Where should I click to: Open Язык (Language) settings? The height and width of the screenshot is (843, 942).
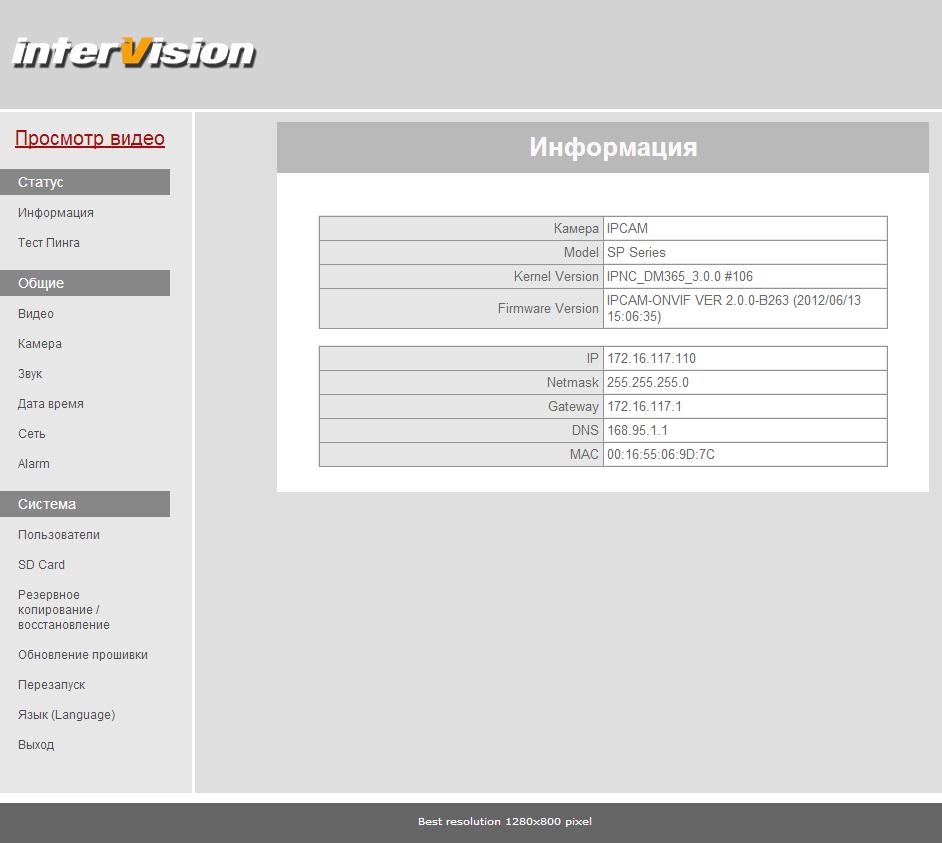coord(67,715)
